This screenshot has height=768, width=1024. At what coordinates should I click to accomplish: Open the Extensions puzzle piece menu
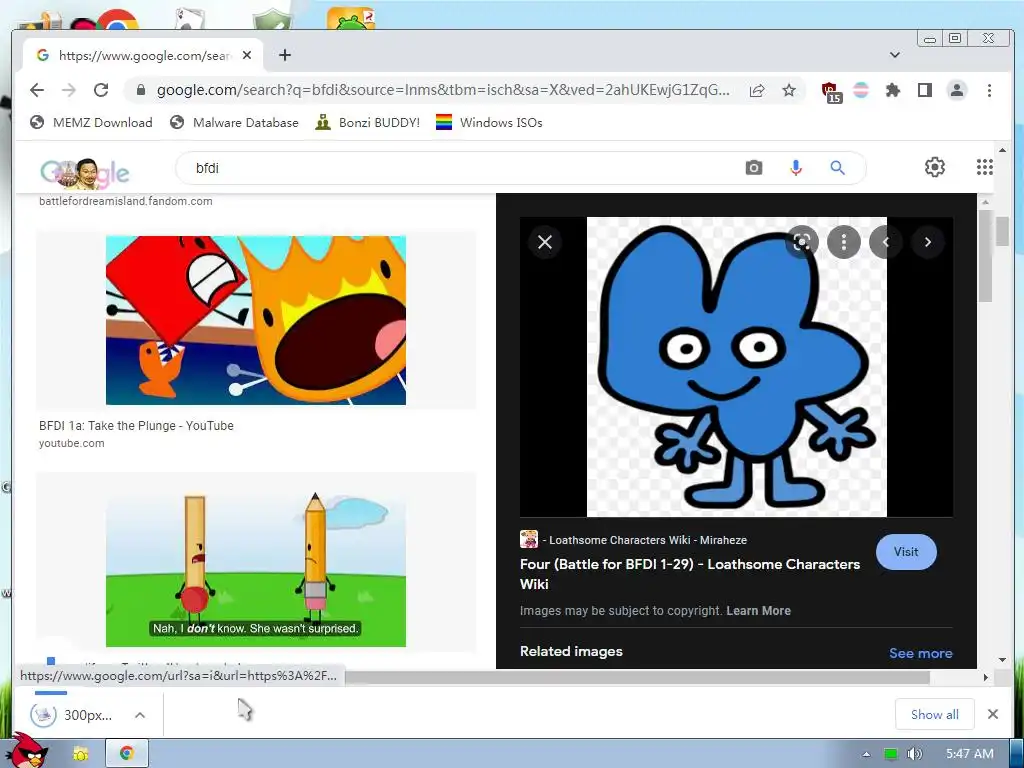893,90
